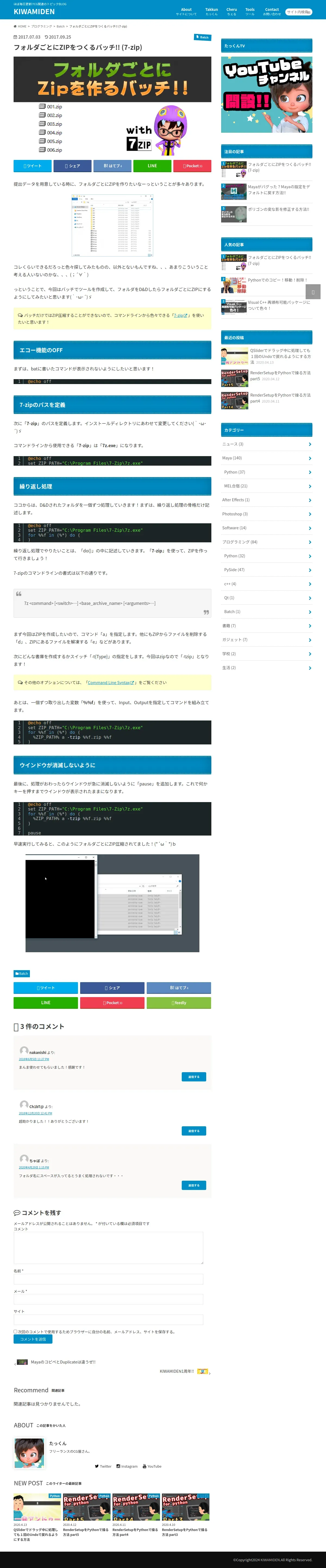
Task: Open the About menu item
Action: tap(186, 12)
